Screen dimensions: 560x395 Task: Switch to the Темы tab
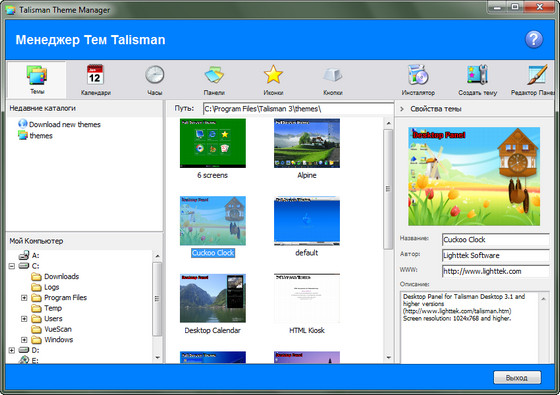pos(37,79)
